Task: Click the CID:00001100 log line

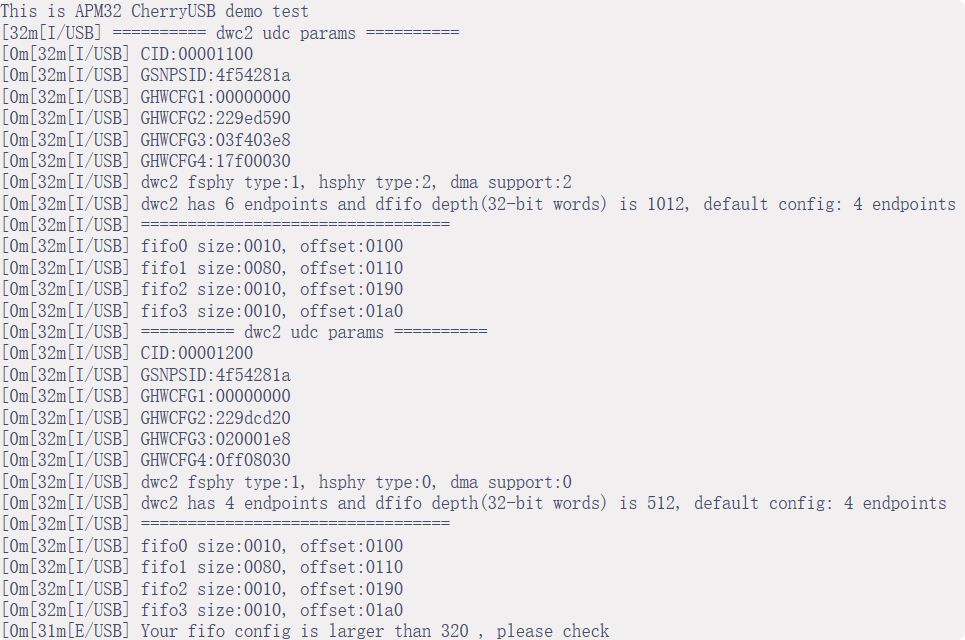Action: 196,54
